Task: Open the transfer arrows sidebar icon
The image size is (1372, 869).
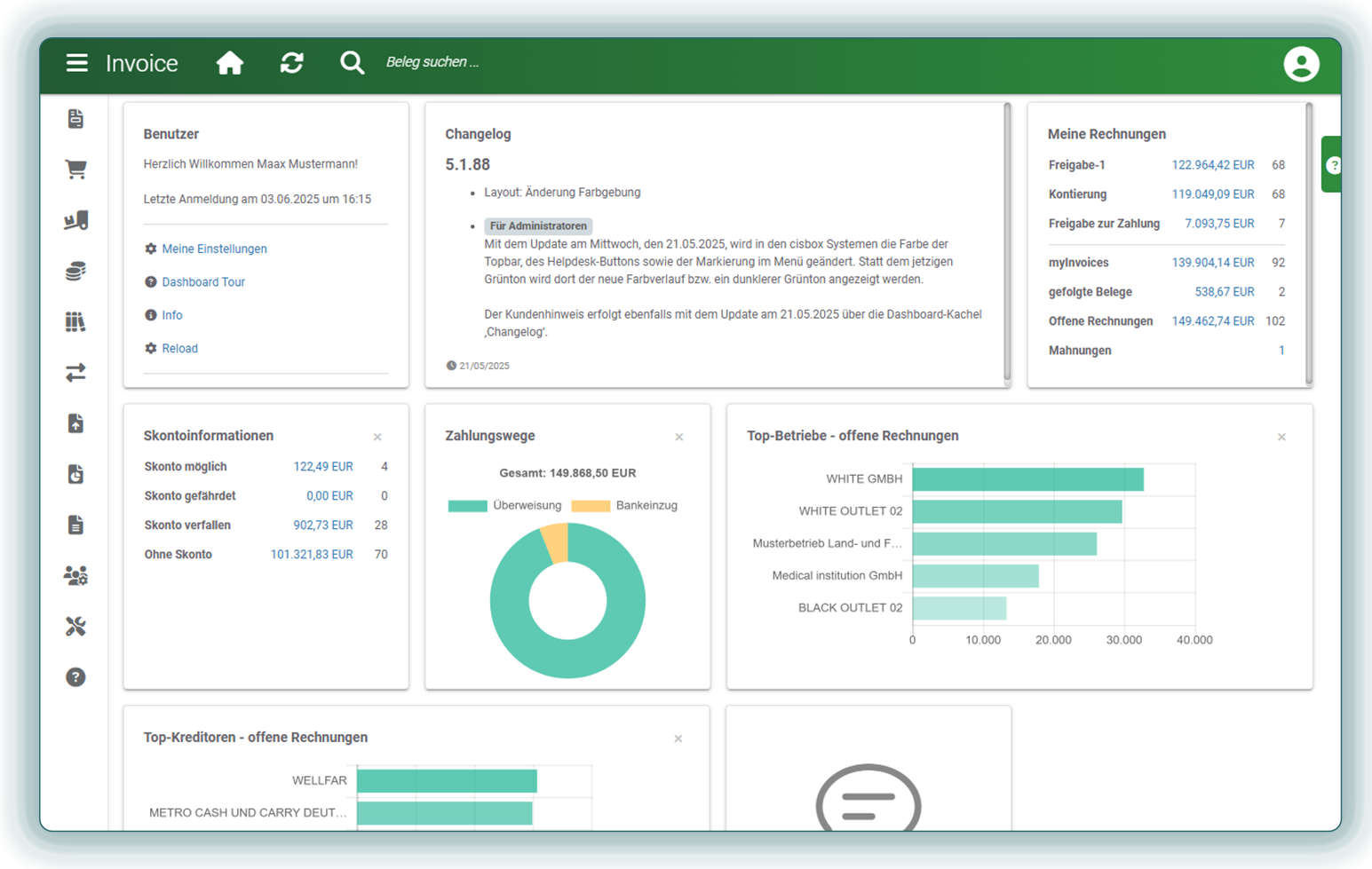Action: [x=75, y=373]
